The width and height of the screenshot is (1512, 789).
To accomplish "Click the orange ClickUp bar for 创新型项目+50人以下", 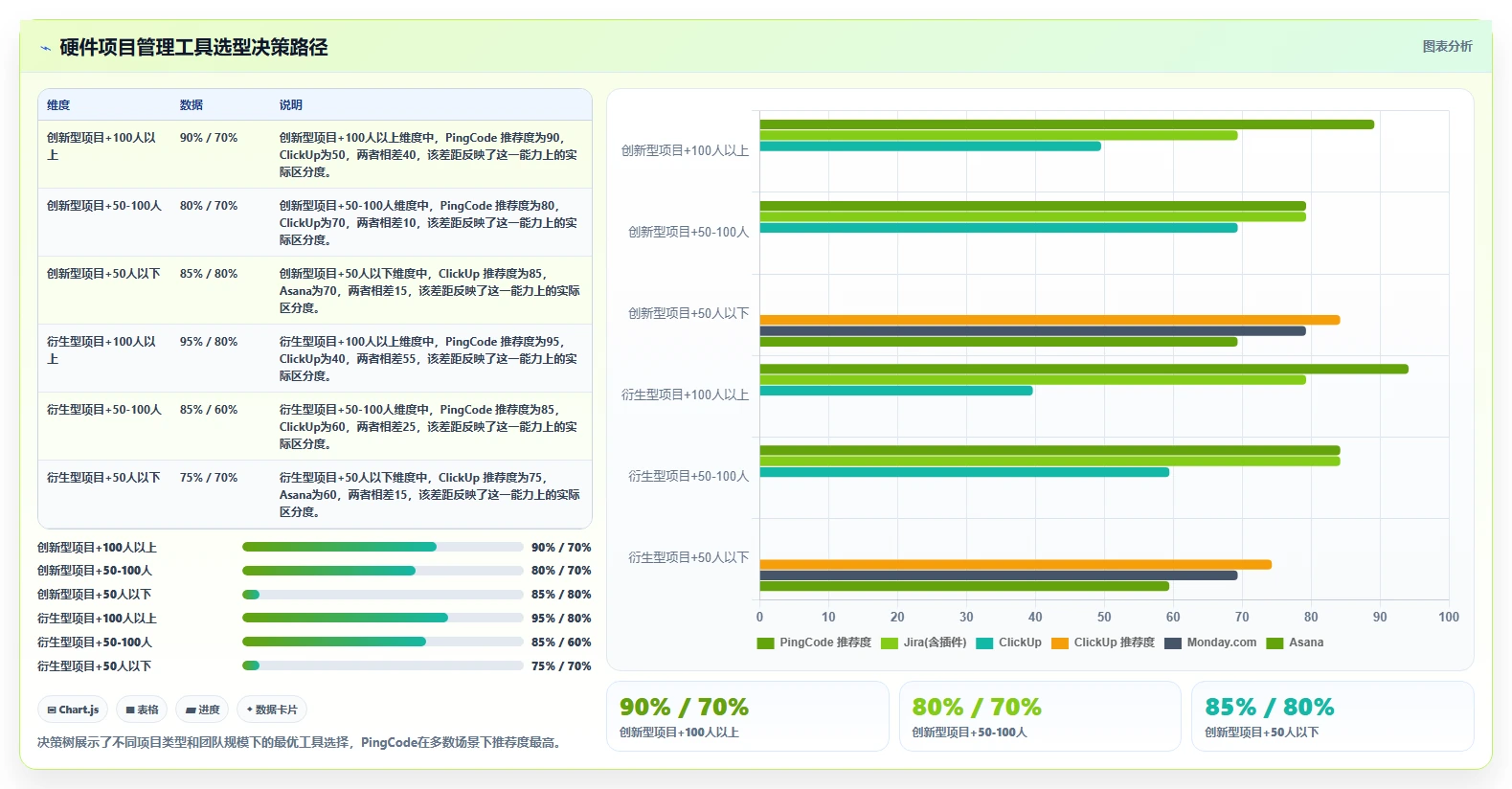I will point(1049,320).
